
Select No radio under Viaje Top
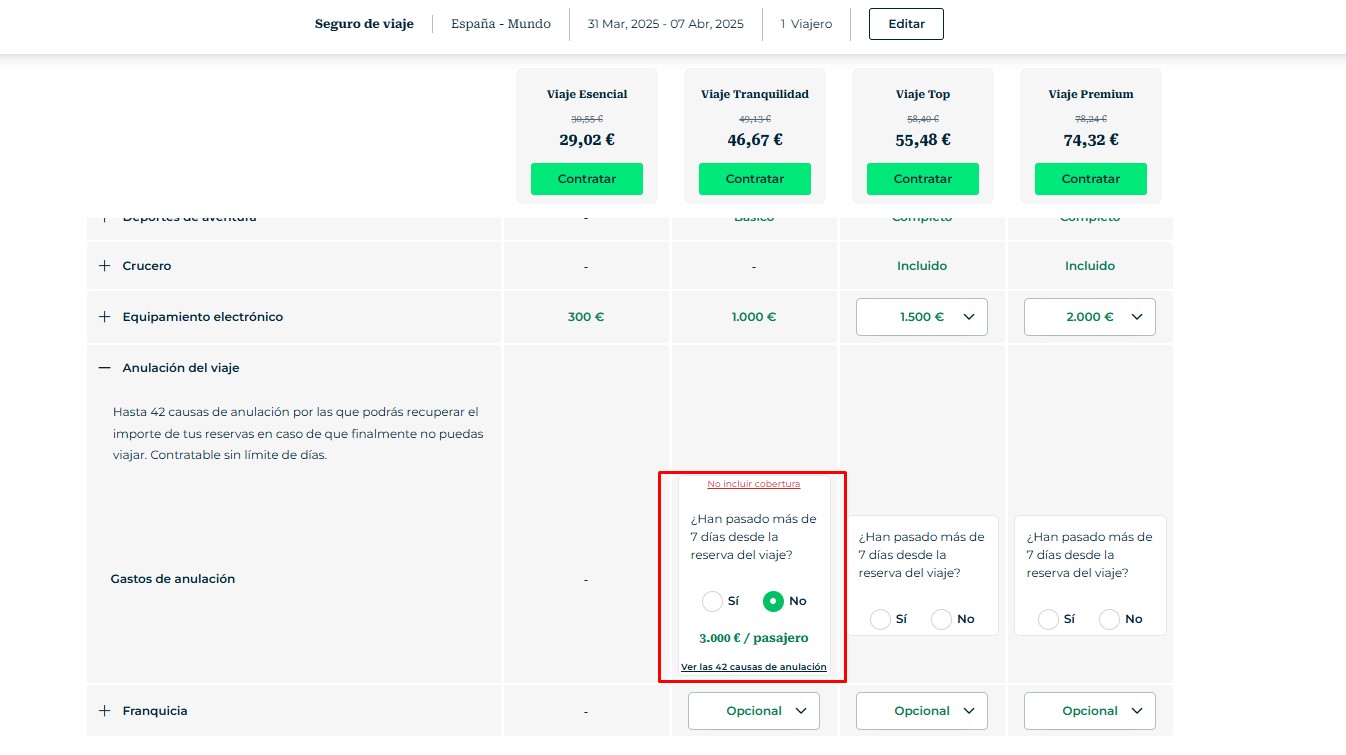pyautogui.click(x=941, y=619)
